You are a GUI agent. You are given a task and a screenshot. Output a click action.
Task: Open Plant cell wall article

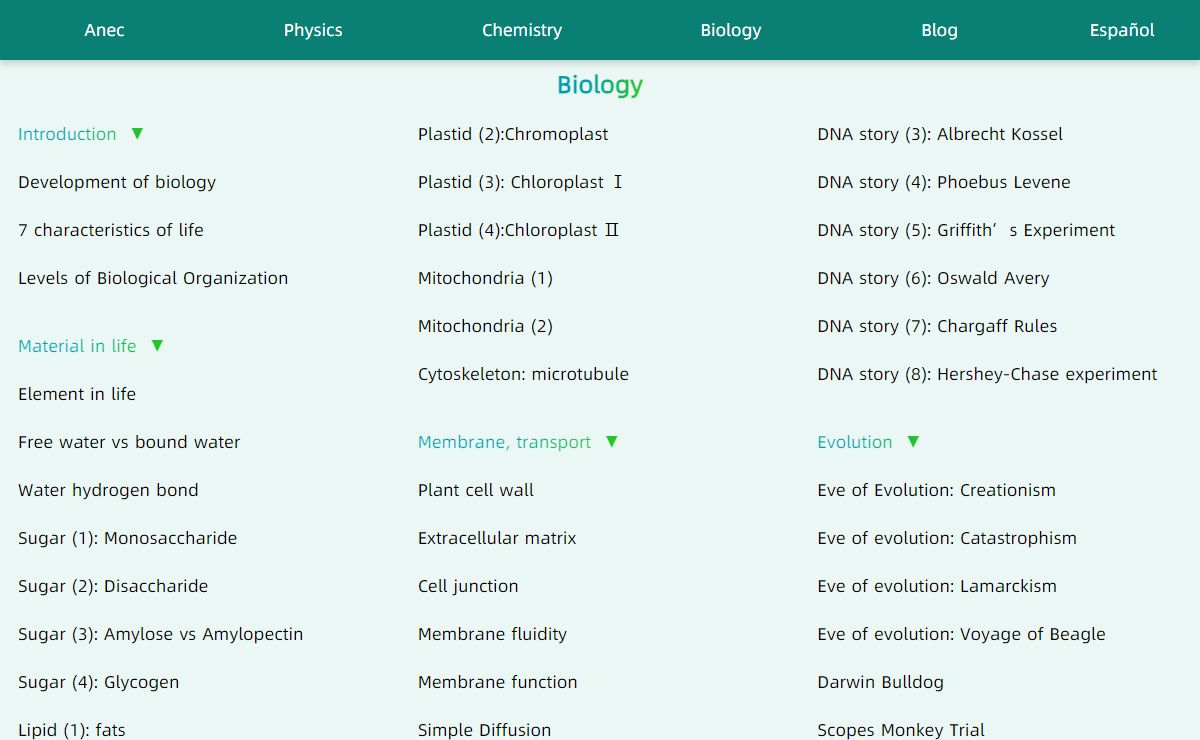pos(476,490)
